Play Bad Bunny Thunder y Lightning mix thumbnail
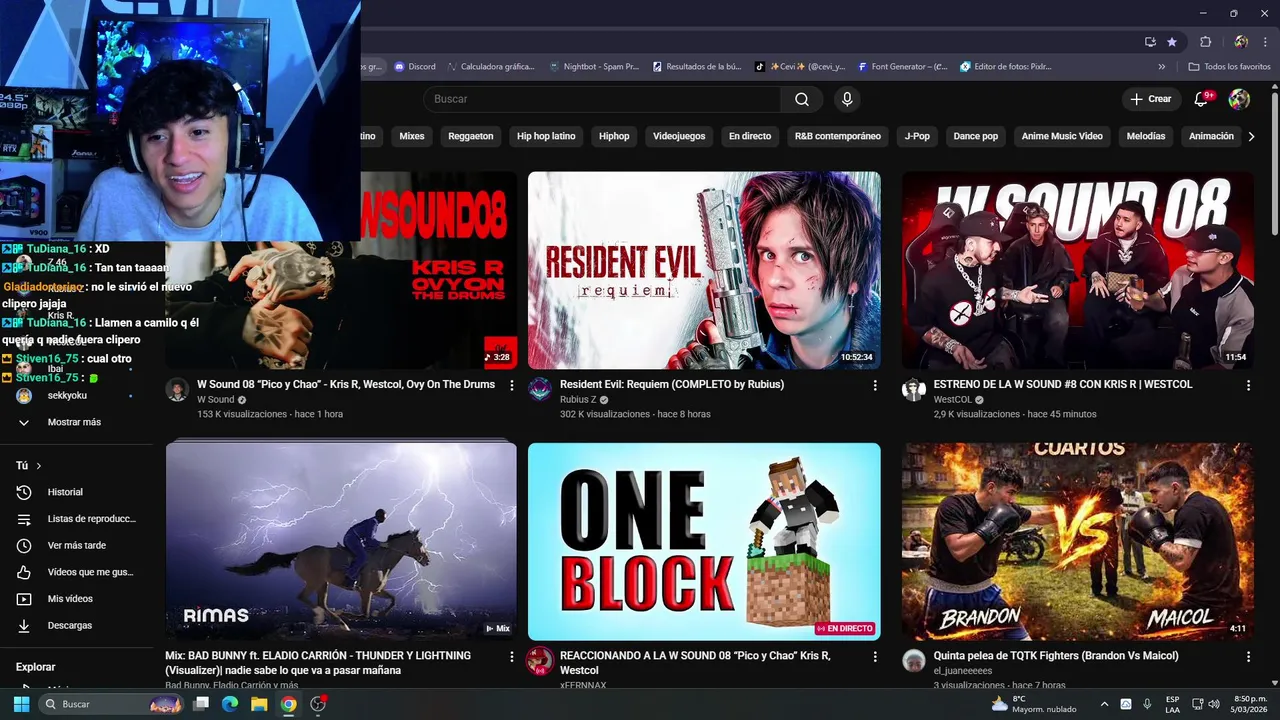 point(341,541)
